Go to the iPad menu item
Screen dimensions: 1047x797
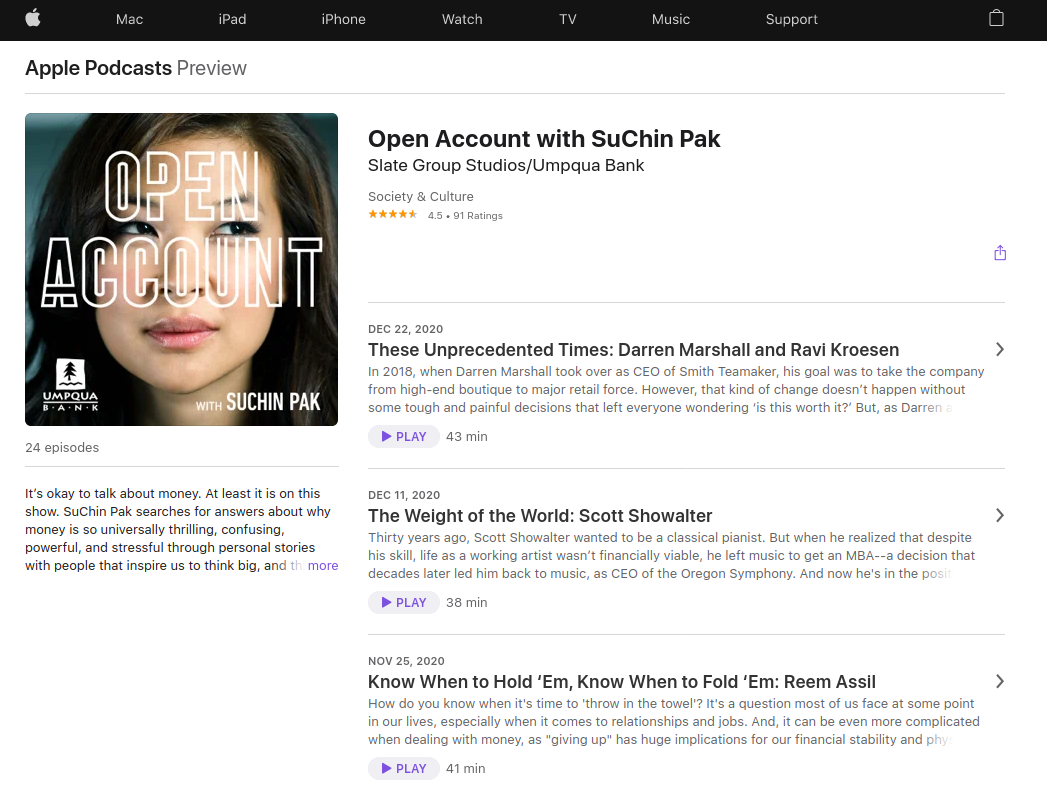[x=232, y=19]
